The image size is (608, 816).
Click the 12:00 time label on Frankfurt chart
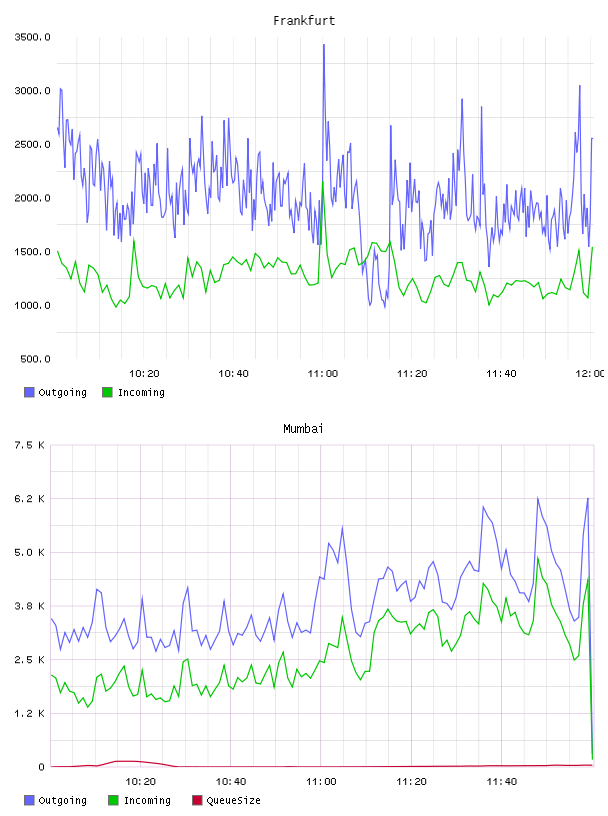point(590,373)
